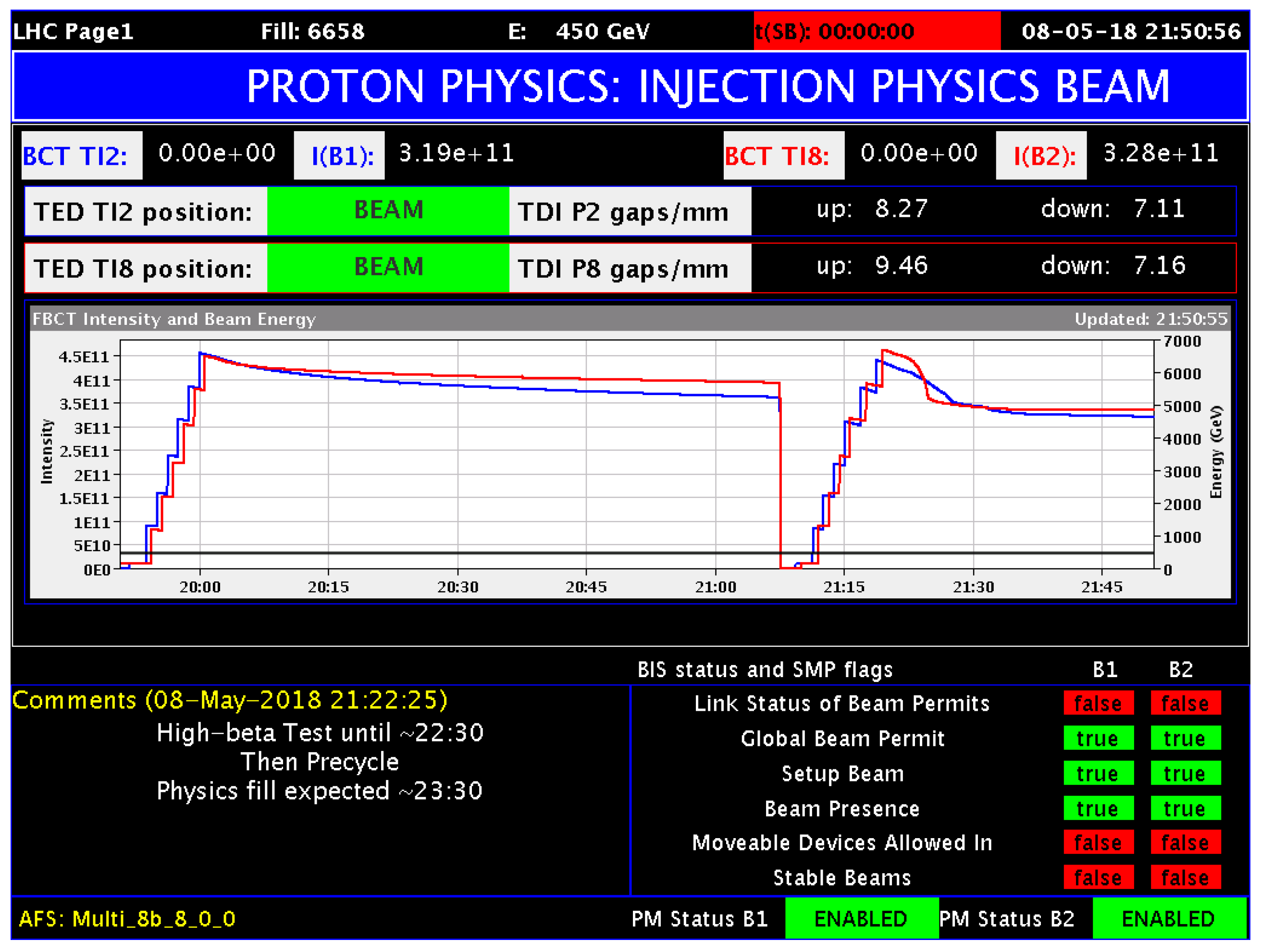Click the AFS Multi_8b_8_0_0 label
This screenshot has width=1261, height=952.
click(127, 918)
